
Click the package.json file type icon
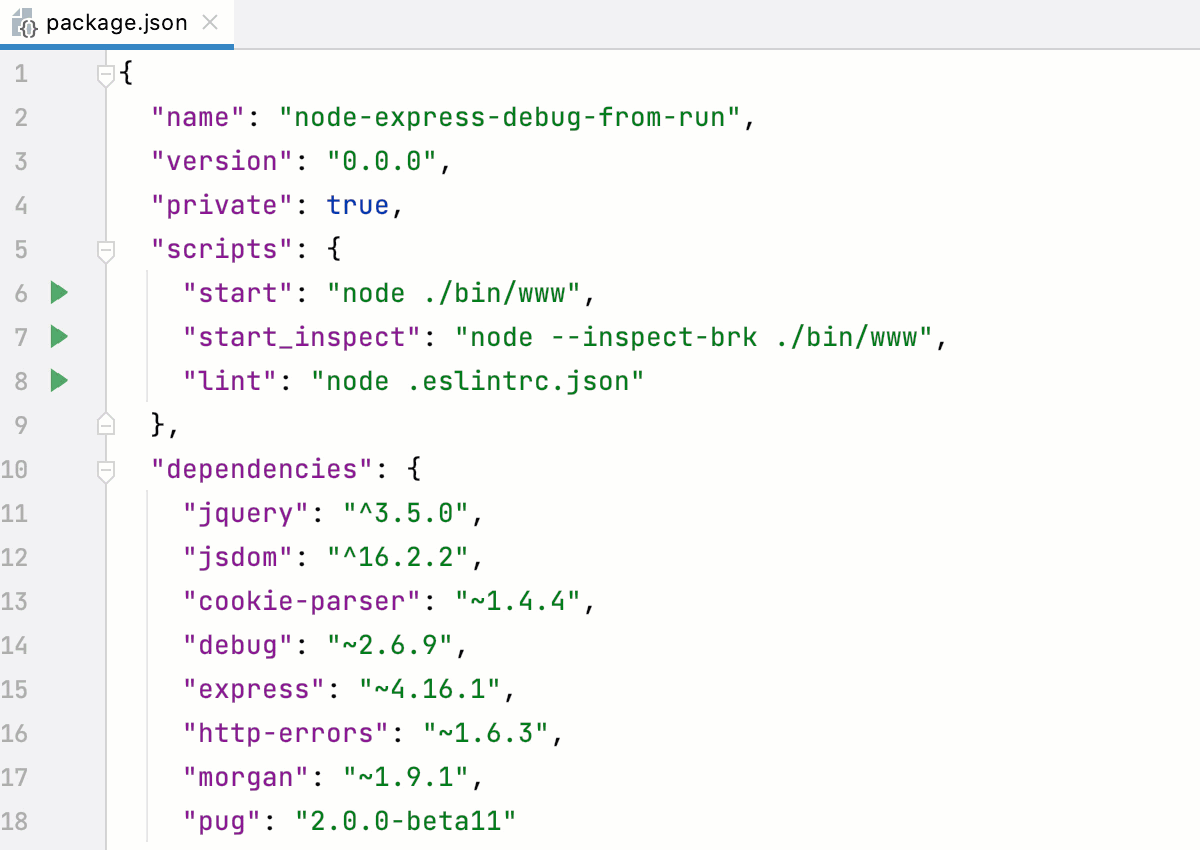click(25, 22)
